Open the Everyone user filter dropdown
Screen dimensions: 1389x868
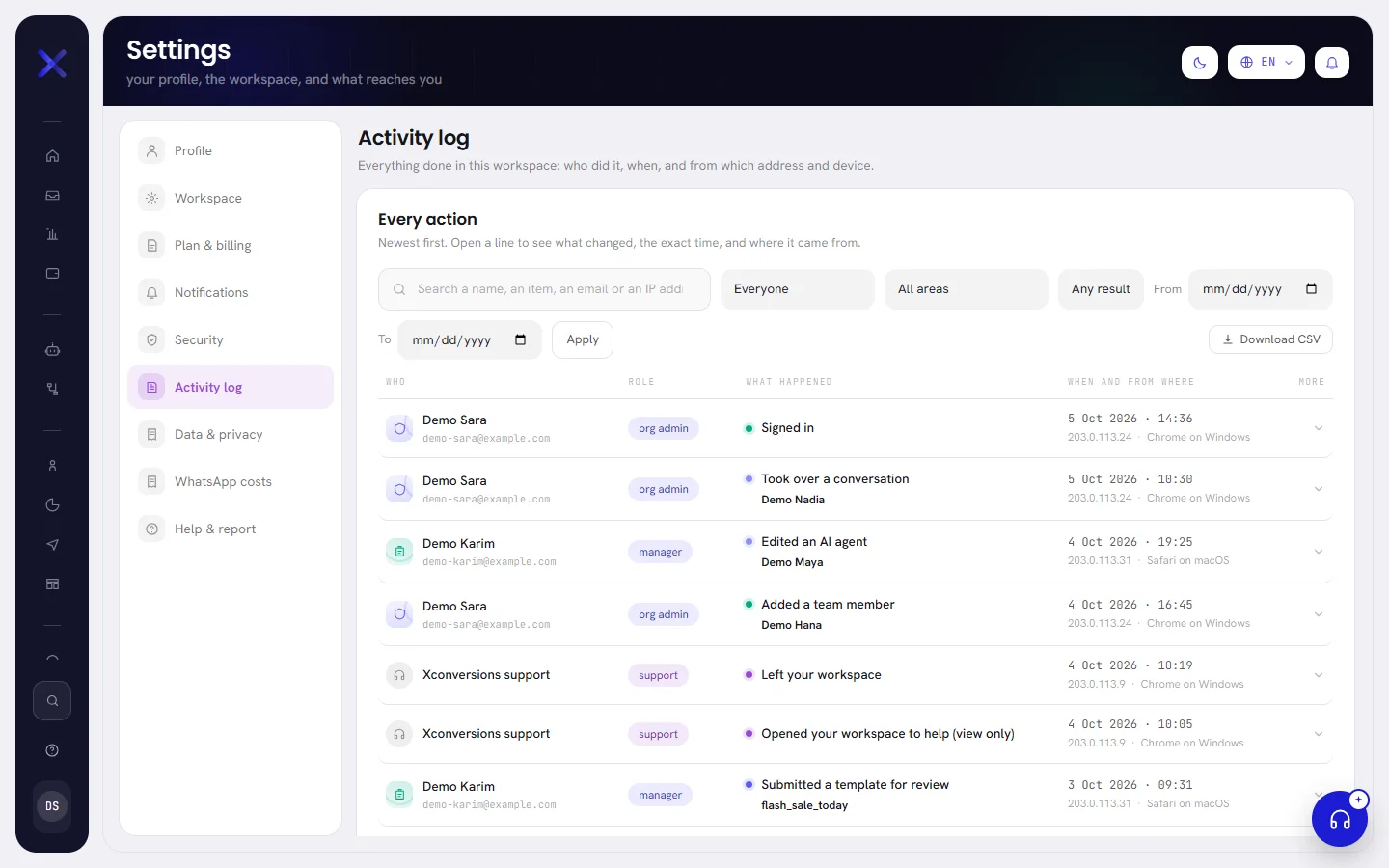pyautogui.click(x=798, y=289)
